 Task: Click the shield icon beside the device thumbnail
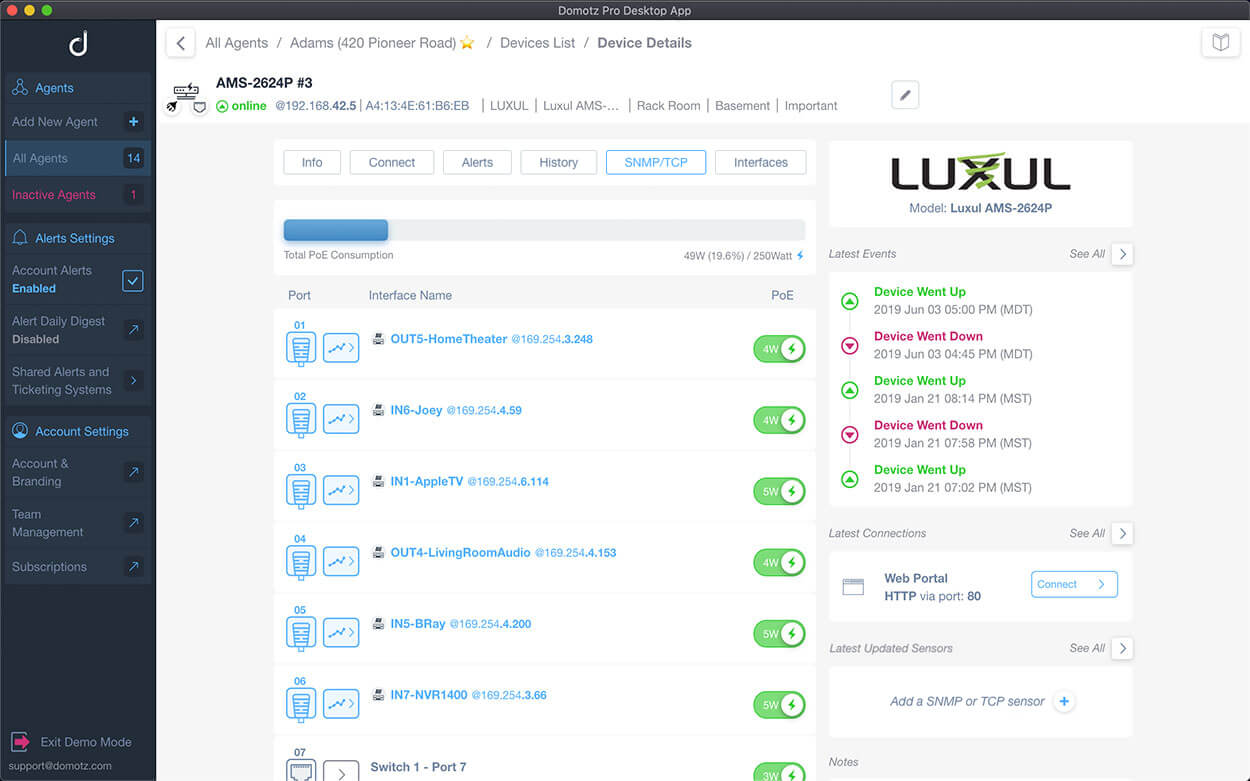[x=199, y=108]
